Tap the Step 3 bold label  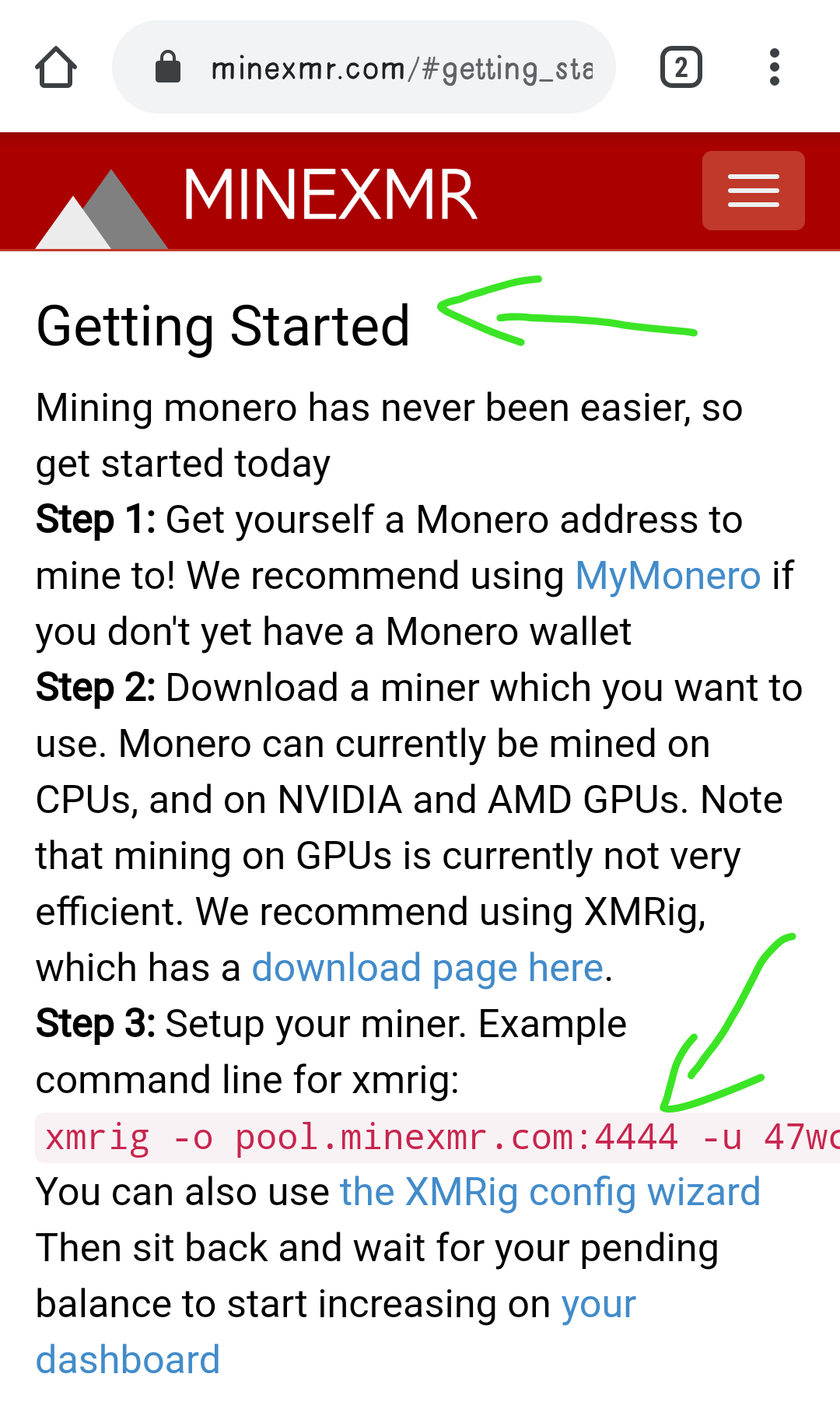coord(96,1024)
